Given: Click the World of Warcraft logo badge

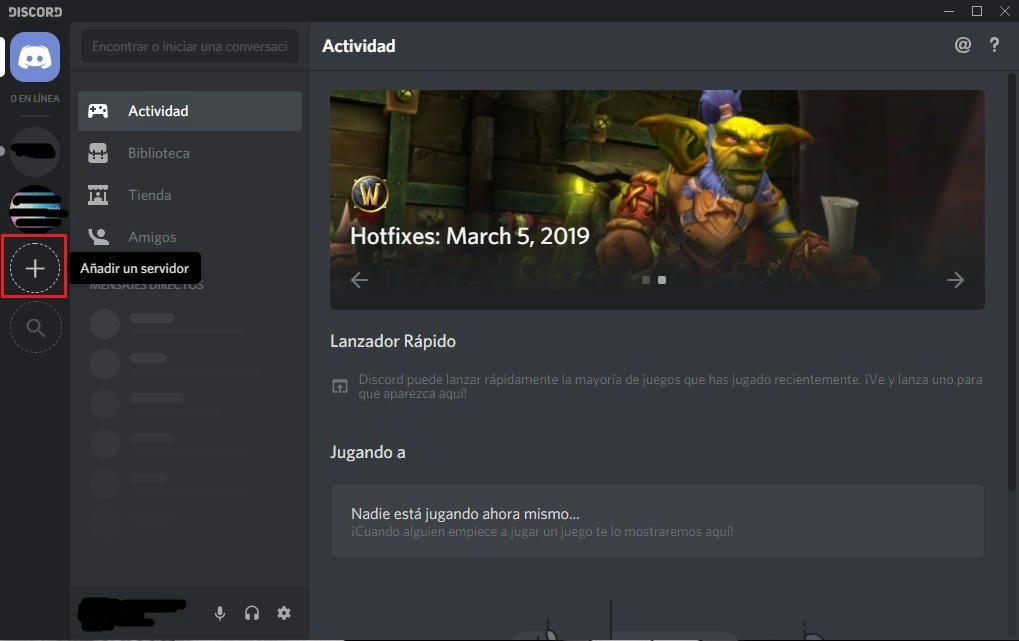Looking at the screenshot, I should pyautogui.click(x=370, y=194).
